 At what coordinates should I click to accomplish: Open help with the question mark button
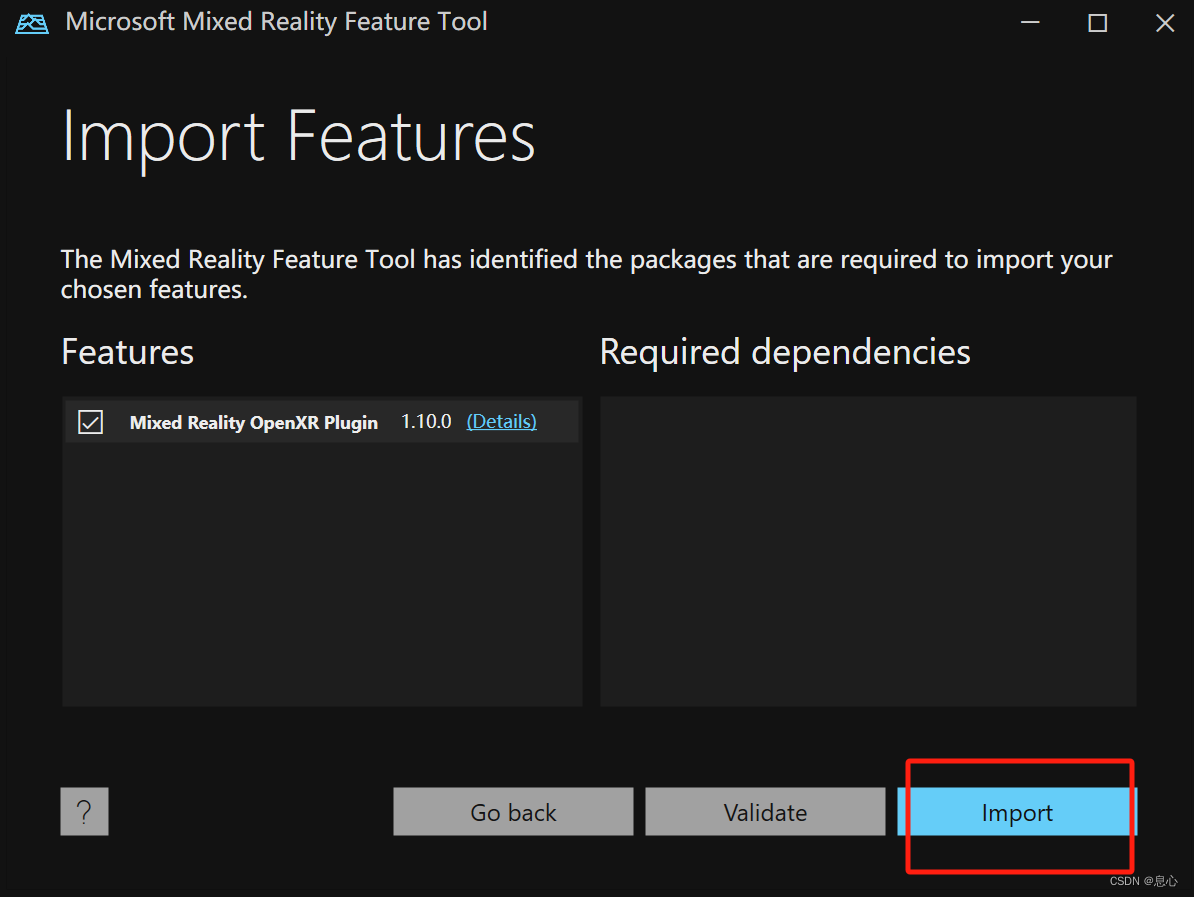(x=84, y=811)
